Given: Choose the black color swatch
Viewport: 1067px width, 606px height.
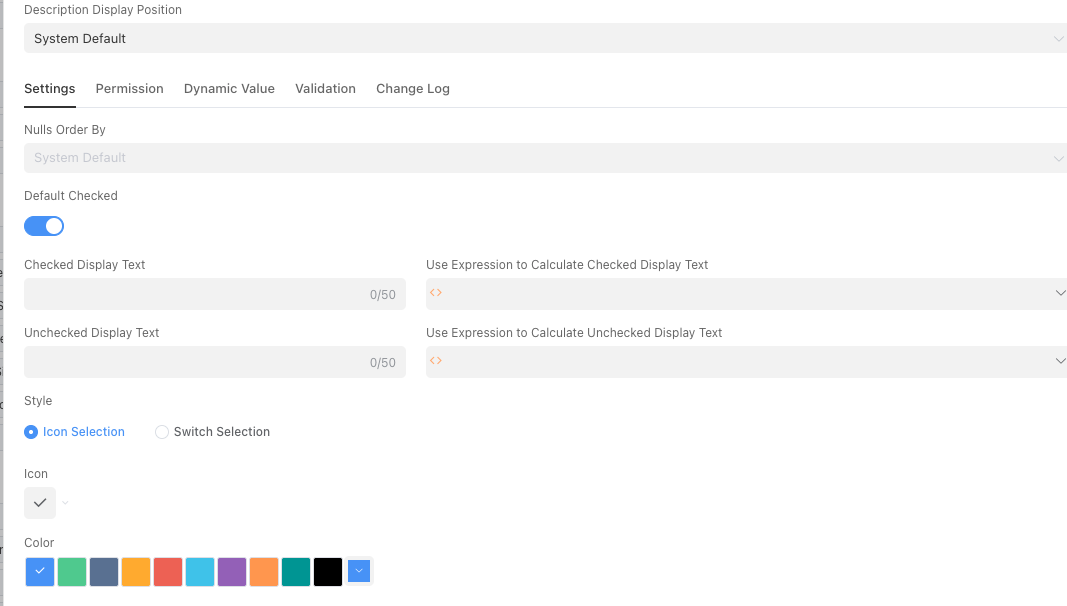Looking at the screenshot, I should pyautogui.click(x=328, y=572).
